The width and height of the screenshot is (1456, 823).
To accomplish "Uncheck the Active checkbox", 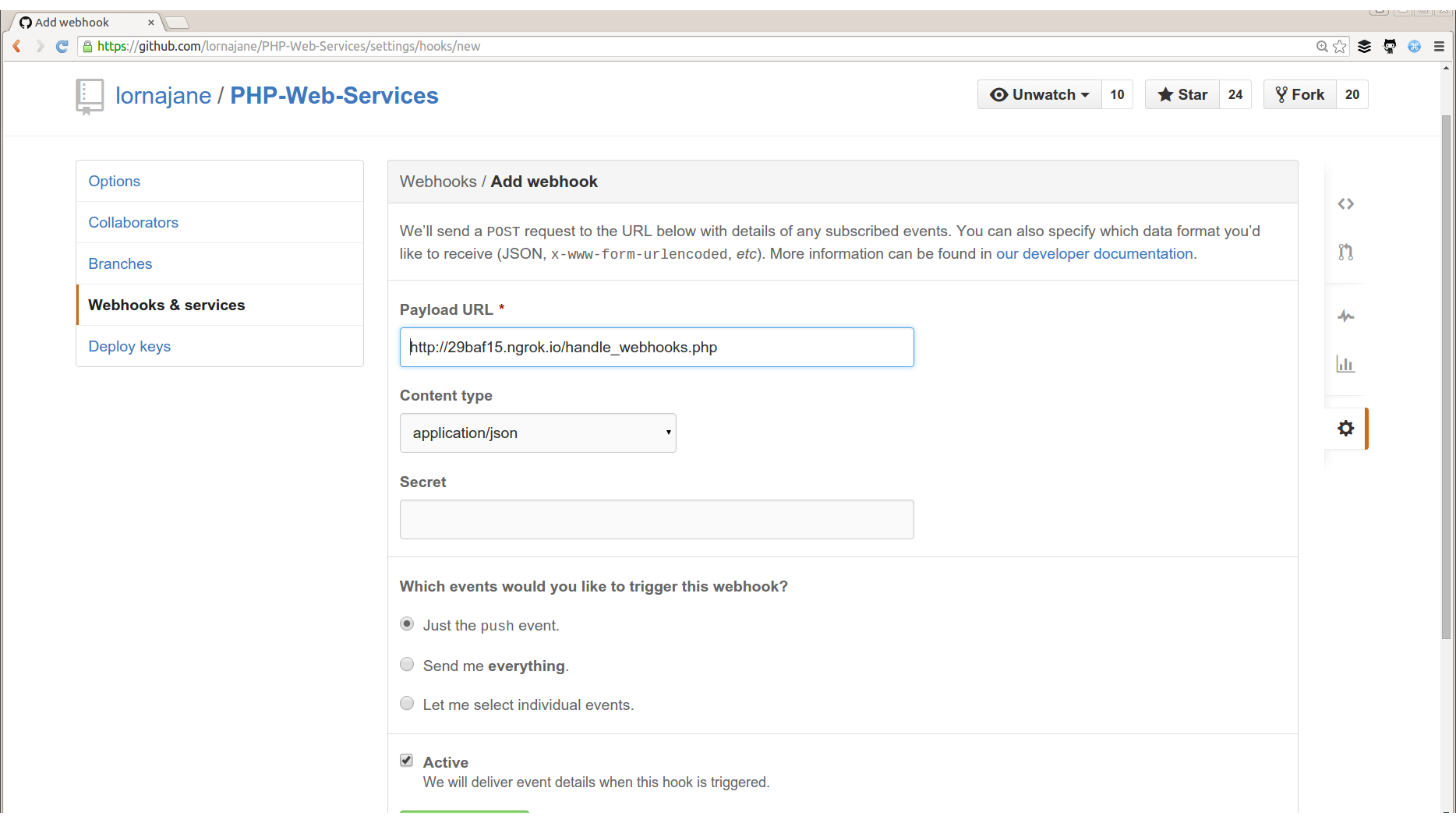I will [x=407, y=761].
